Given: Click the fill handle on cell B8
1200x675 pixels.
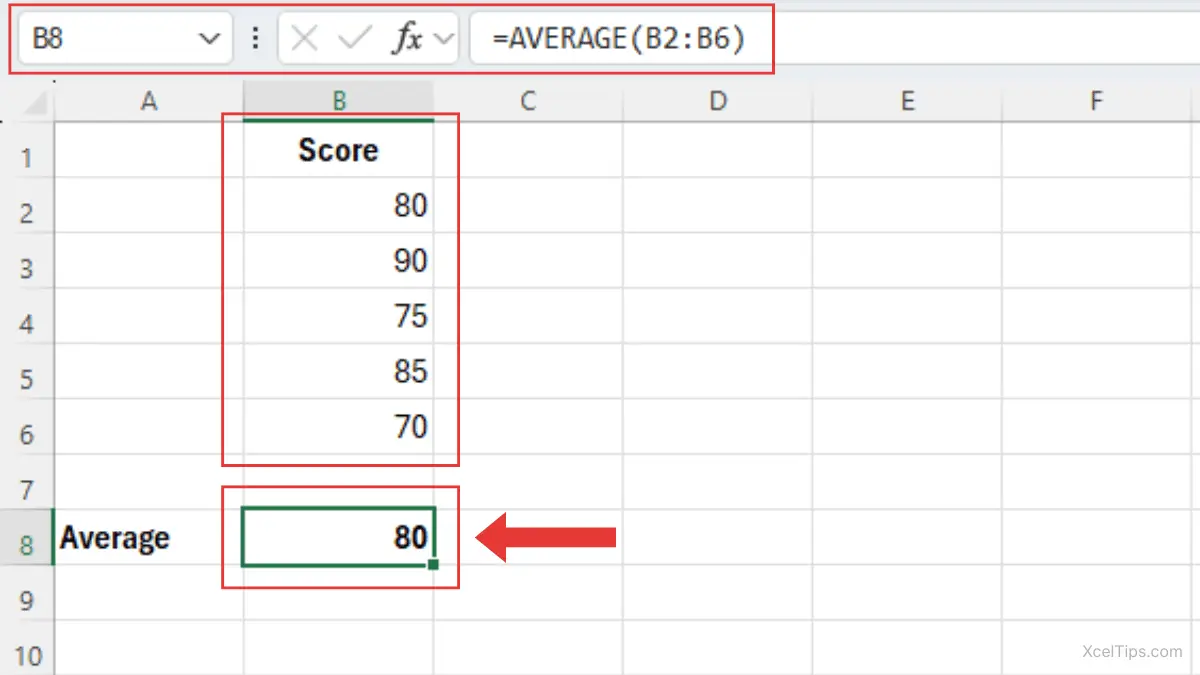Looking at the screenshot, I should point(434,565).
